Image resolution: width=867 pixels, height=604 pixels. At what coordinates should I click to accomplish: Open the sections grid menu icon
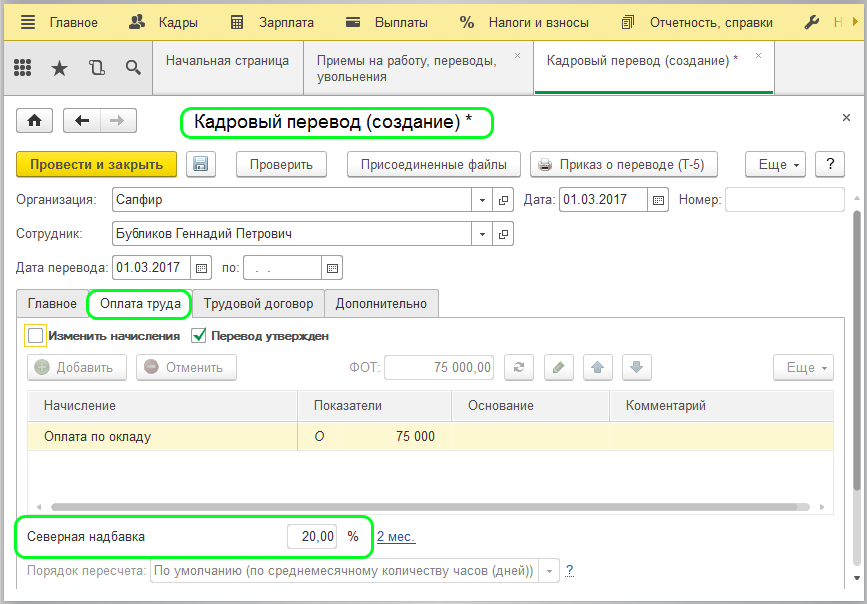22,68
